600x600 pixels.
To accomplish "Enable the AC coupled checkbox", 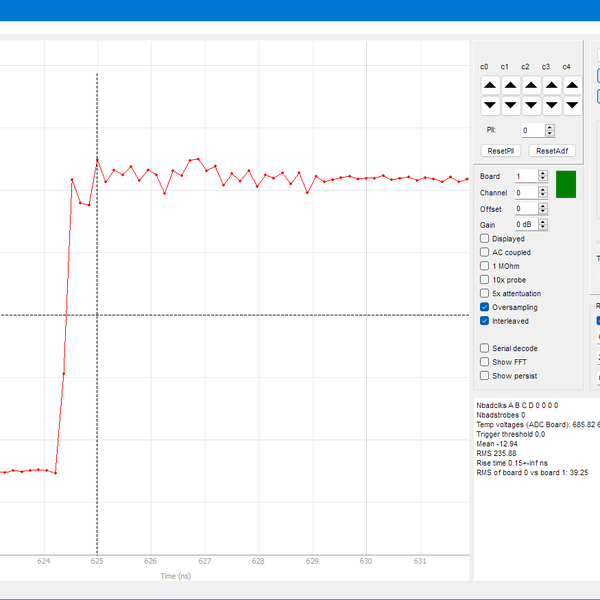I will point(485,253).
